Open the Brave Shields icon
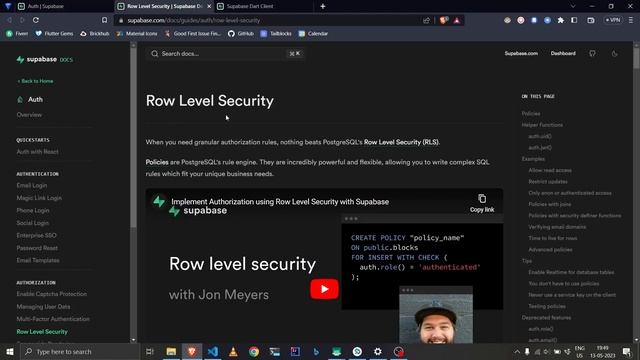This screenshot has height=360, width=640. pyautogui.click(x=444, y=20)
